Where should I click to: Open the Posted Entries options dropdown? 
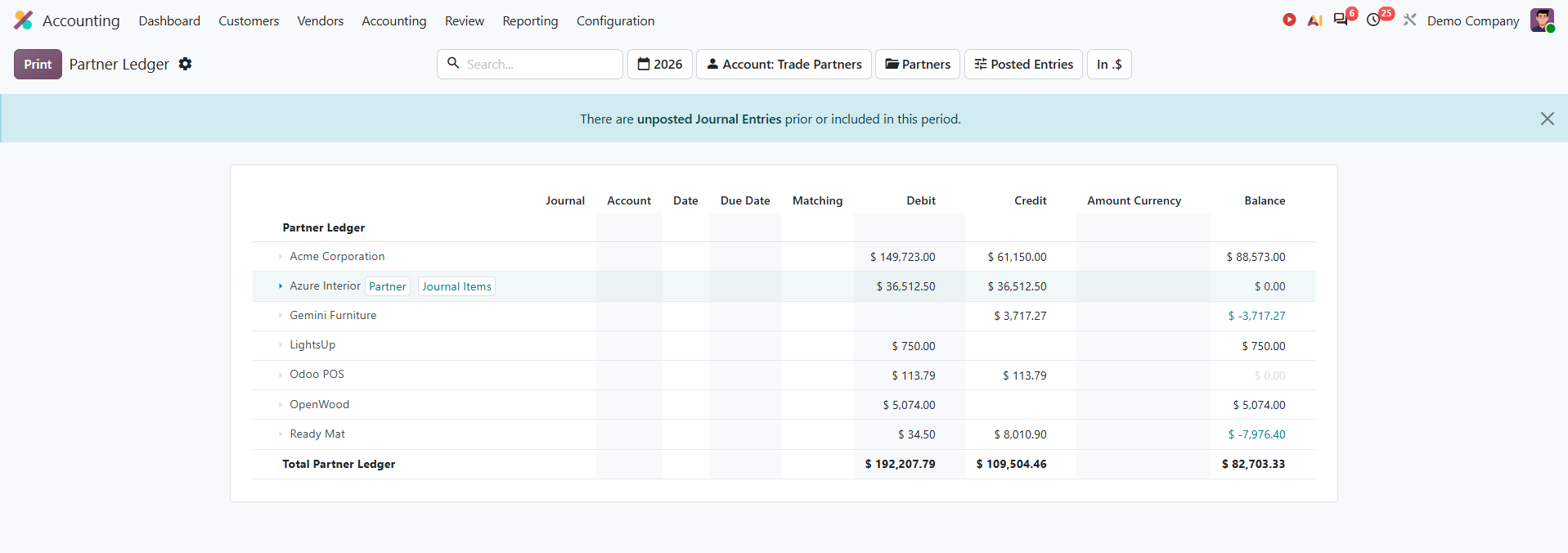(x=1023, y=64)
